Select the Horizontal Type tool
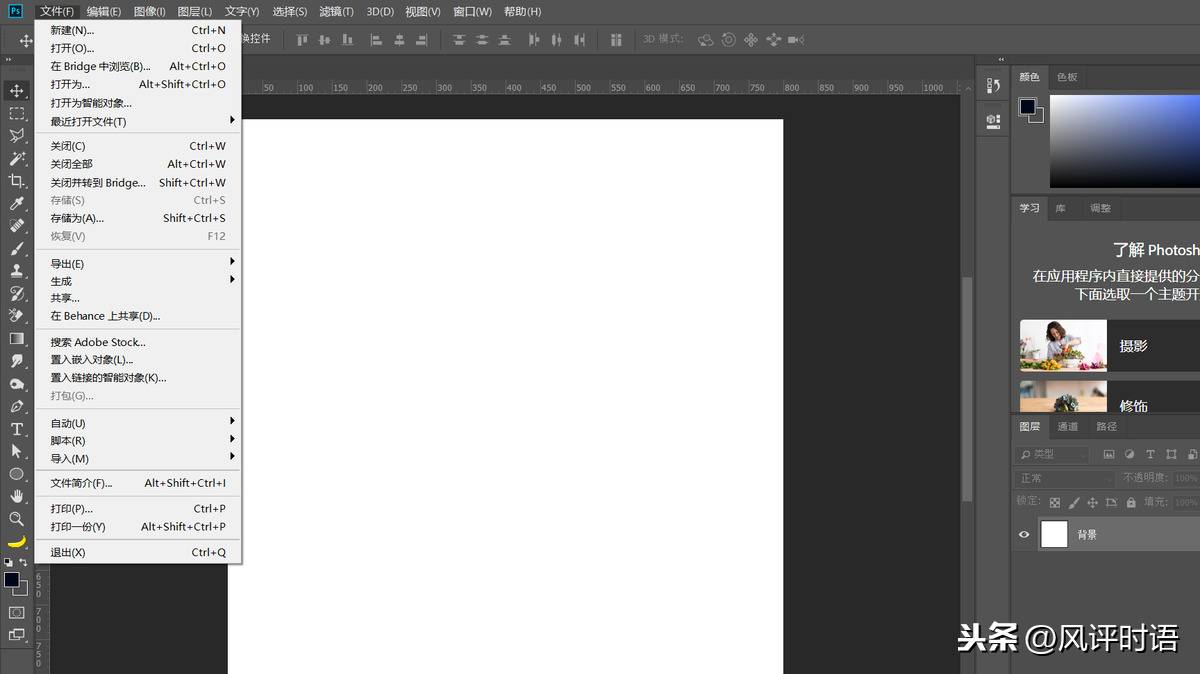Image resolution: width=1200 pixels, height=674 pixels. 17,429
